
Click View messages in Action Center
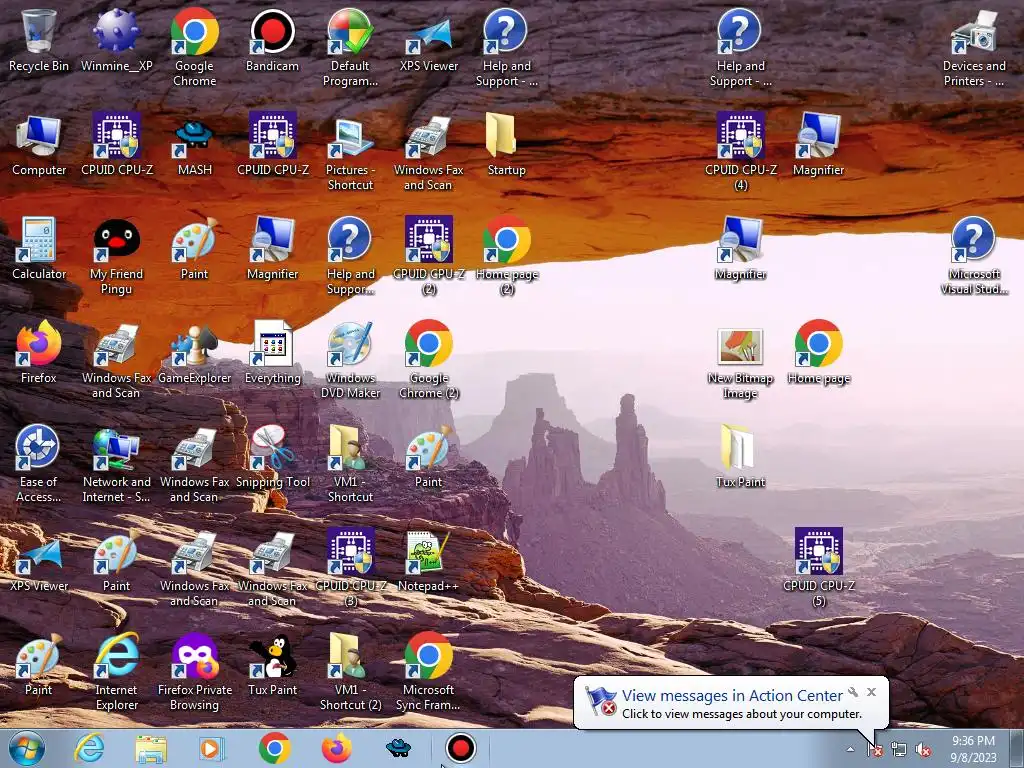point(732,696)
